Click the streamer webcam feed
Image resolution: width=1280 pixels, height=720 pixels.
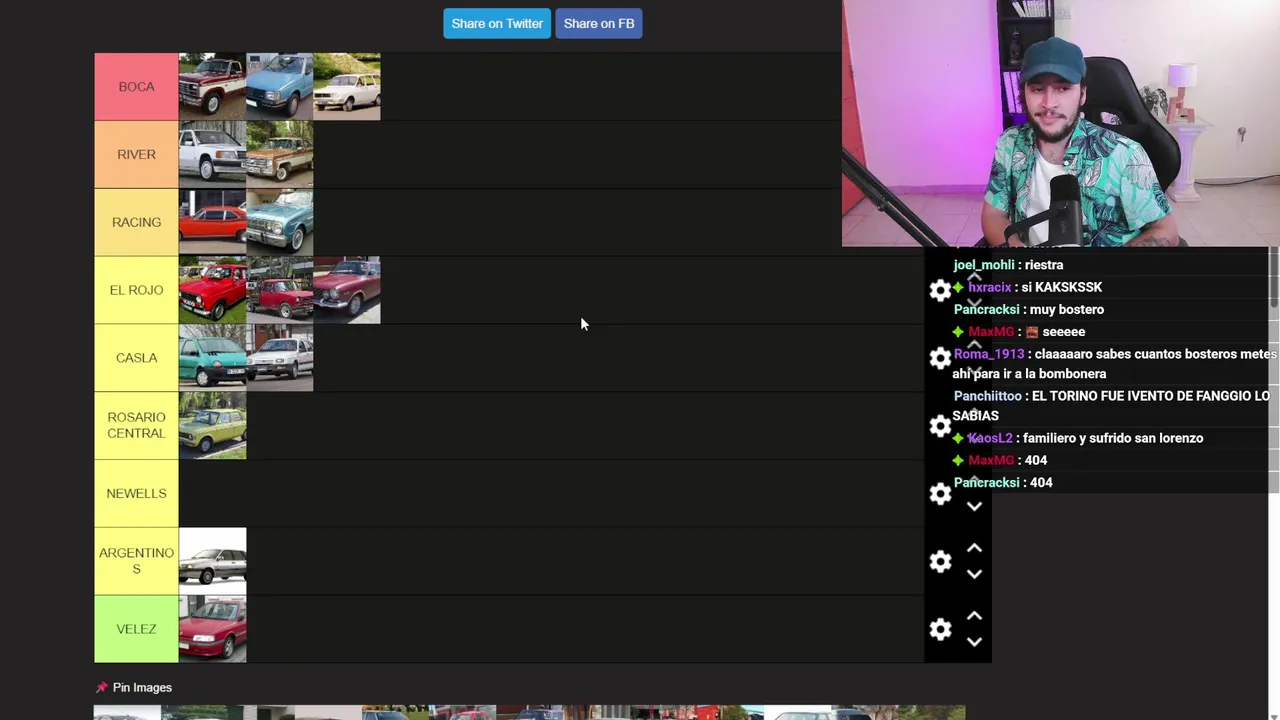[1061, 123]
